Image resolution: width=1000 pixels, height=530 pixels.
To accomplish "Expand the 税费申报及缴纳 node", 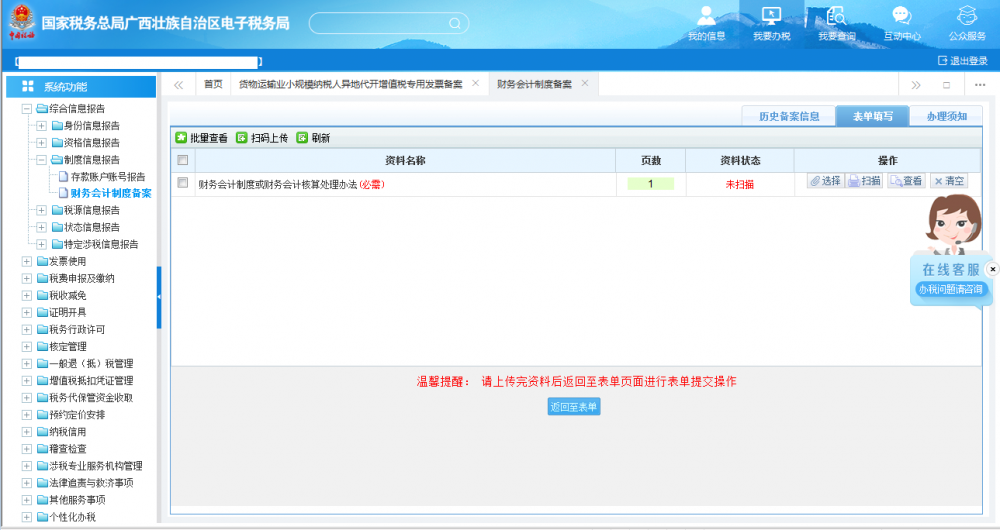I will pos(27,278).
